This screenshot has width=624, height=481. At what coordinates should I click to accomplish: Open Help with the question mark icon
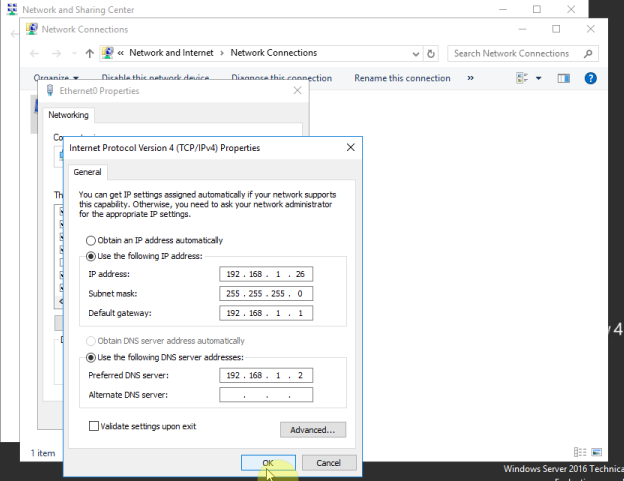[x=591, y=78]
